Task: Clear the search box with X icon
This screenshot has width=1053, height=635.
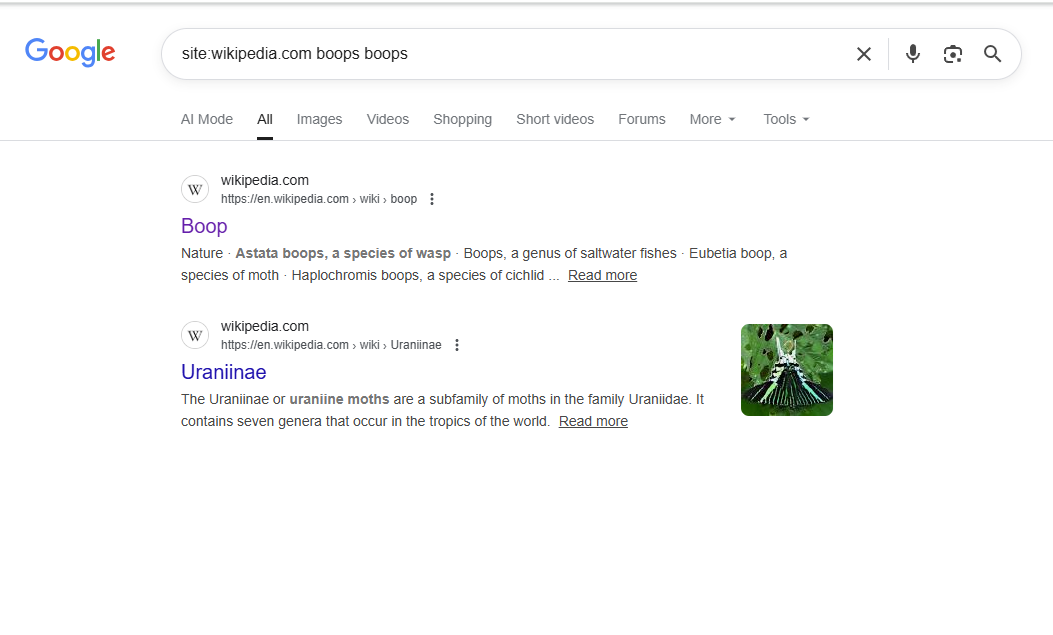Action: (864, 54)
